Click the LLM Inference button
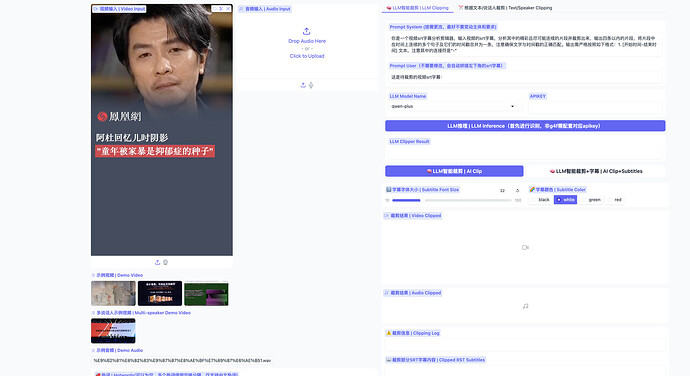 525,126
